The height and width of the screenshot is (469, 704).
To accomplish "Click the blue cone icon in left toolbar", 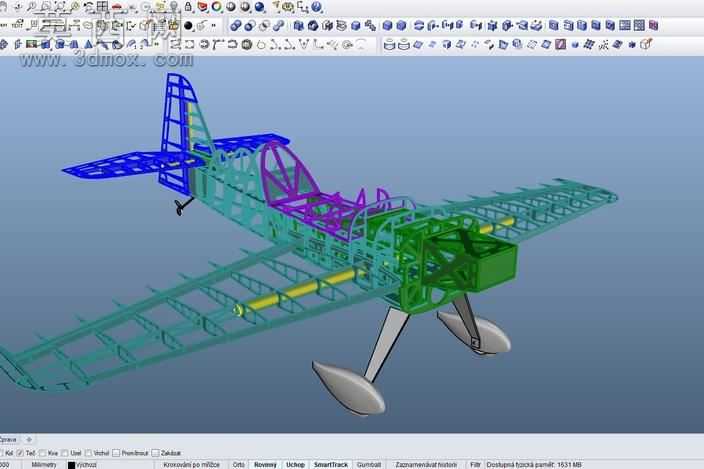I will 88,44.
